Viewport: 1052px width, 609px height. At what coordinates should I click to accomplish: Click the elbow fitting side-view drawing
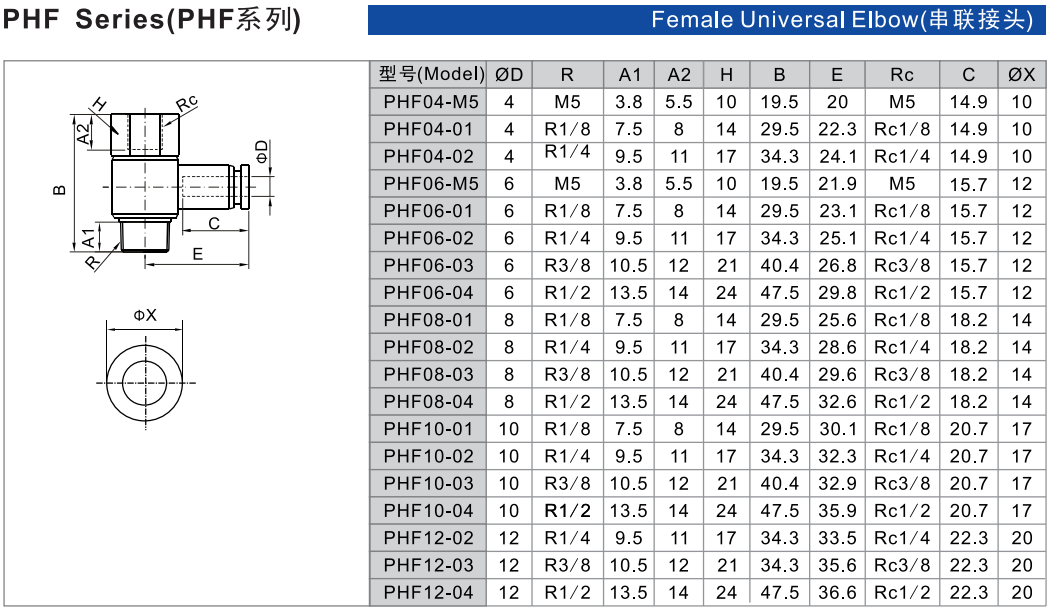[165, 185]
